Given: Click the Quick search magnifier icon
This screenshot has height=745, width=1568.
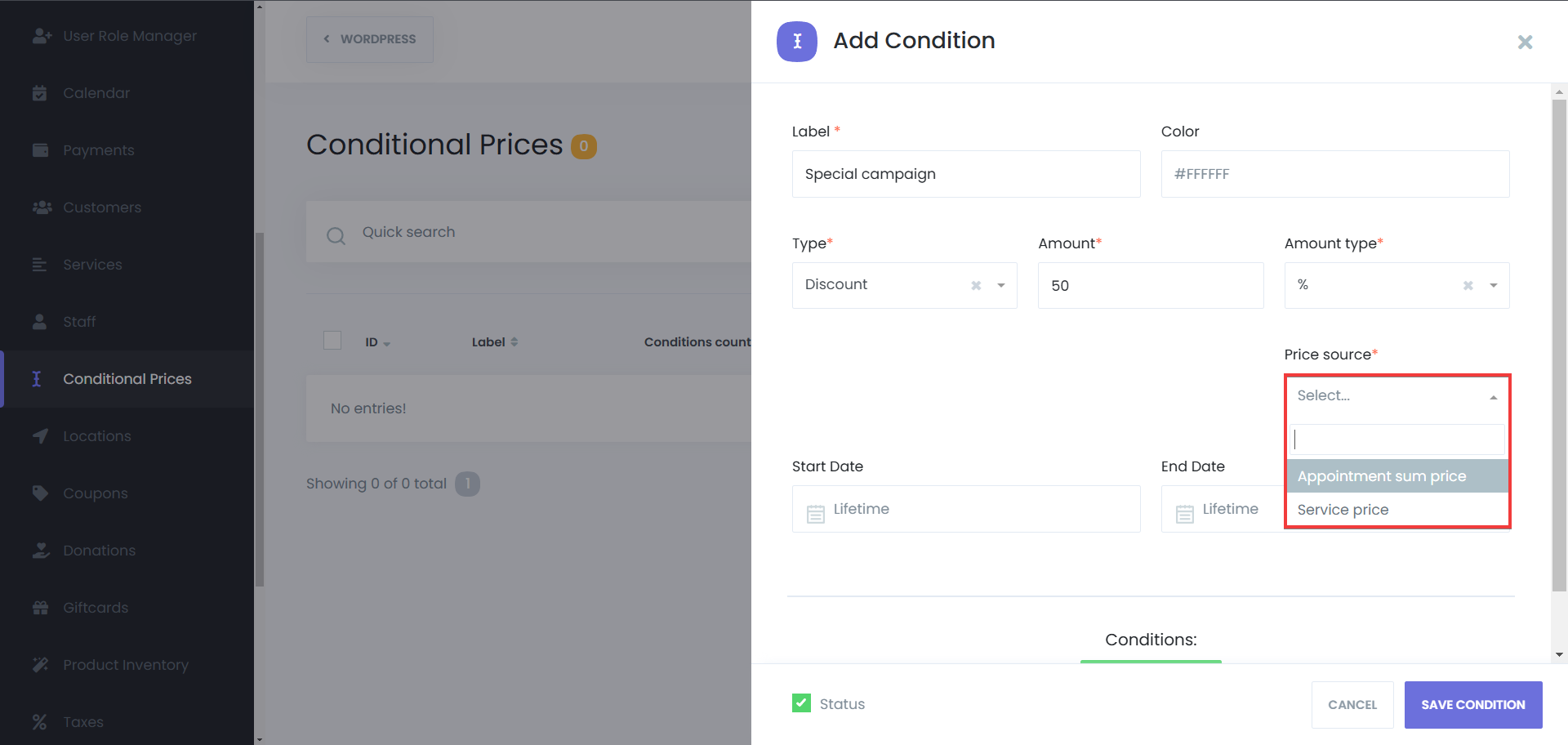Looking at the screenshot, I should coord(336,236).
